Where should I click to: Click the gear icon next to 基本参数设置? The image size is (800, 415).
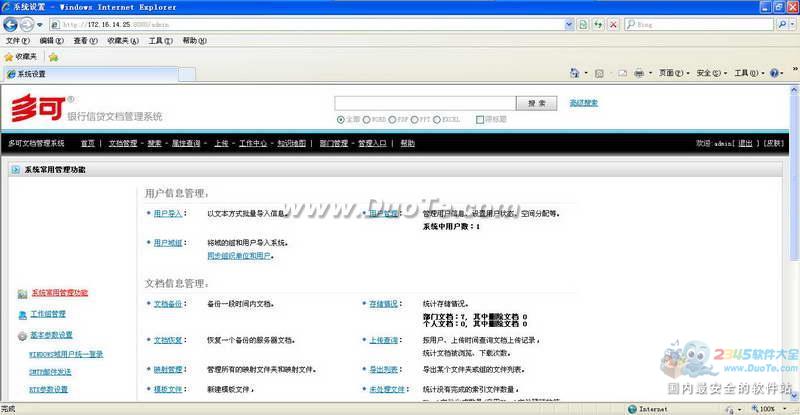click(x=22, y=336)
